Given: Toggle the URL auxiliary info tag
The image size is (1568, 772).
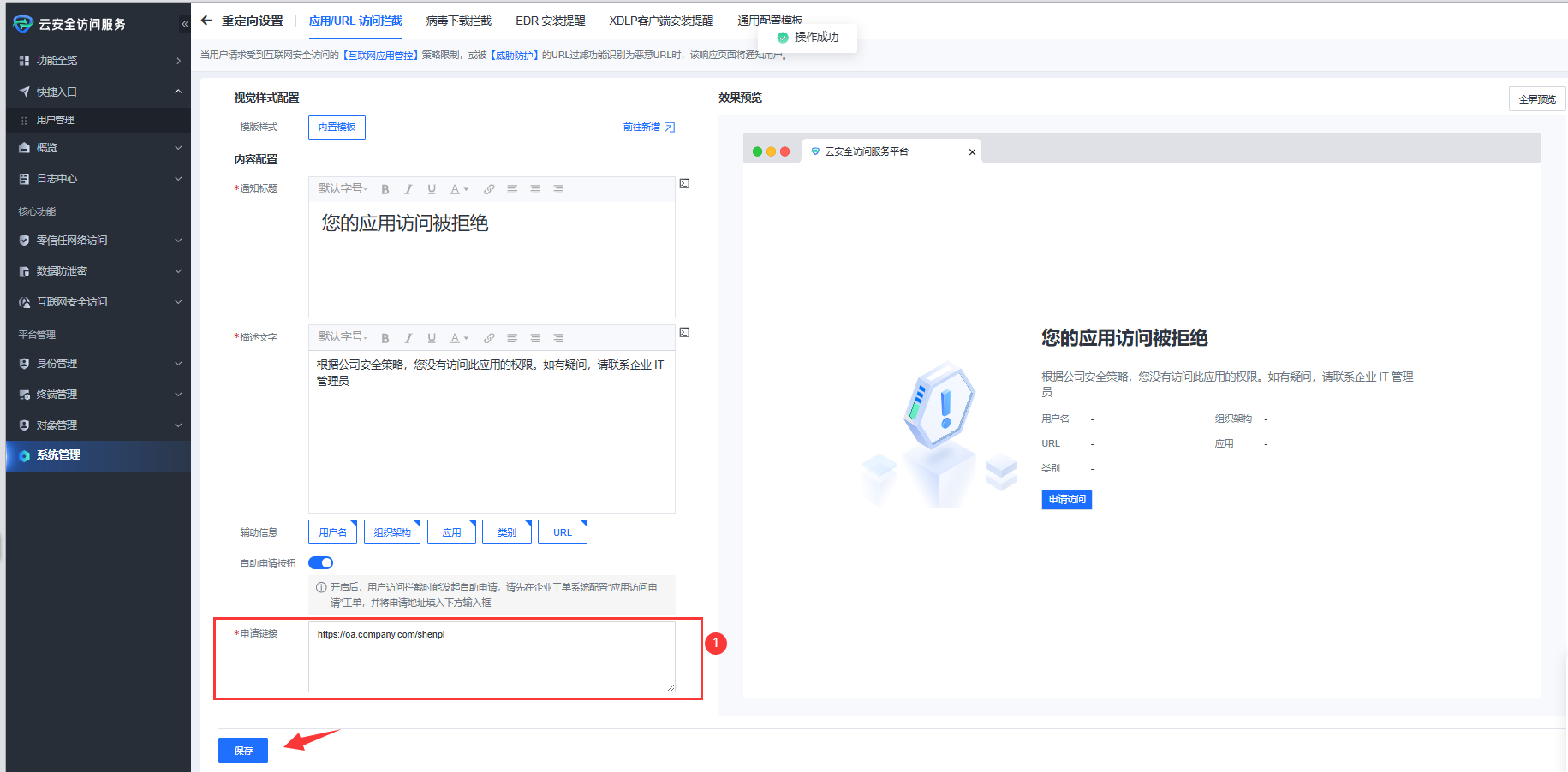Looking at the screenshot, I should (x=563, y=532).
